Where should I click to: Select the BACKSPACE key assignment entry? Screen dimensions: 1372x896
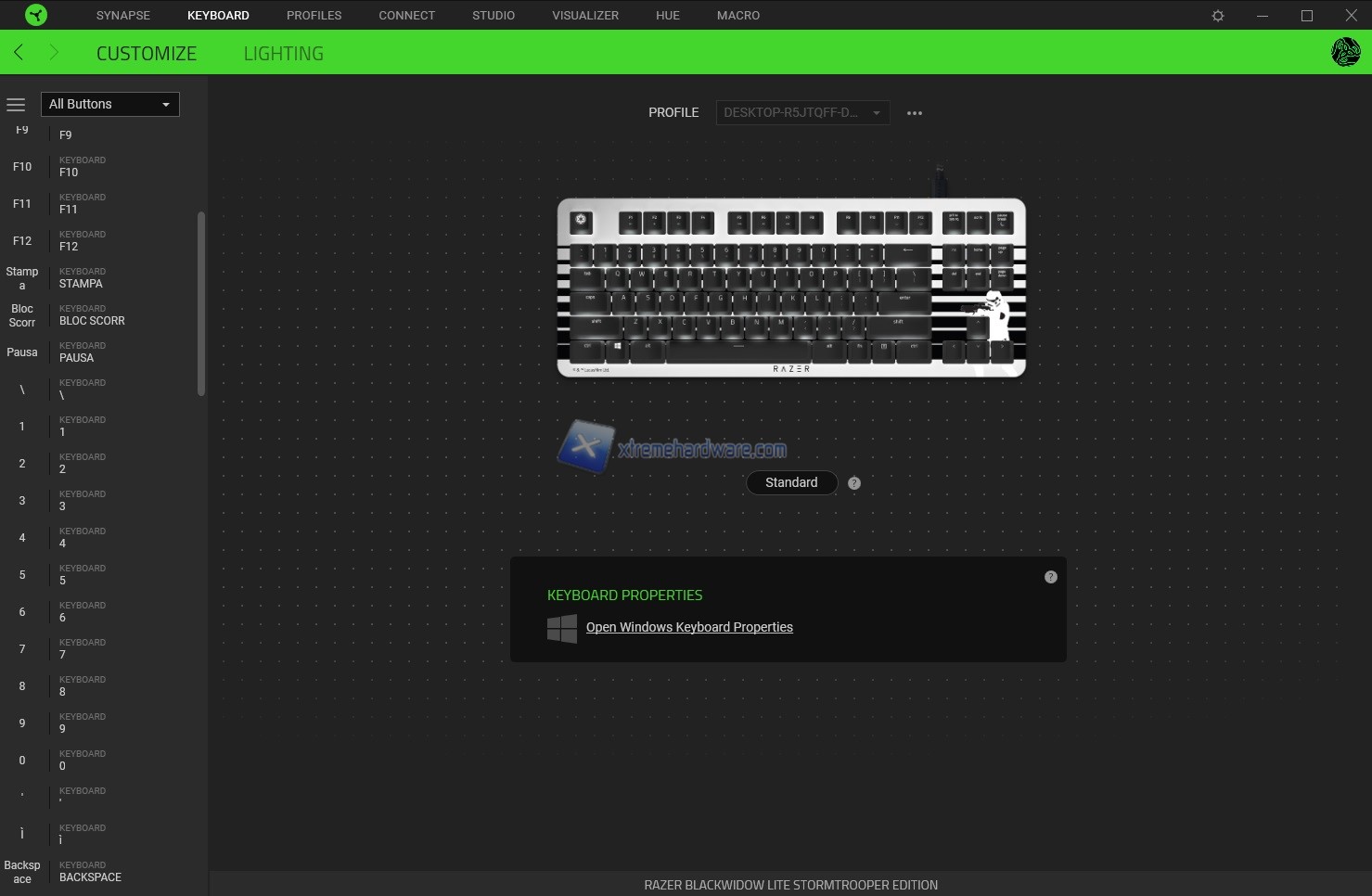90,872
